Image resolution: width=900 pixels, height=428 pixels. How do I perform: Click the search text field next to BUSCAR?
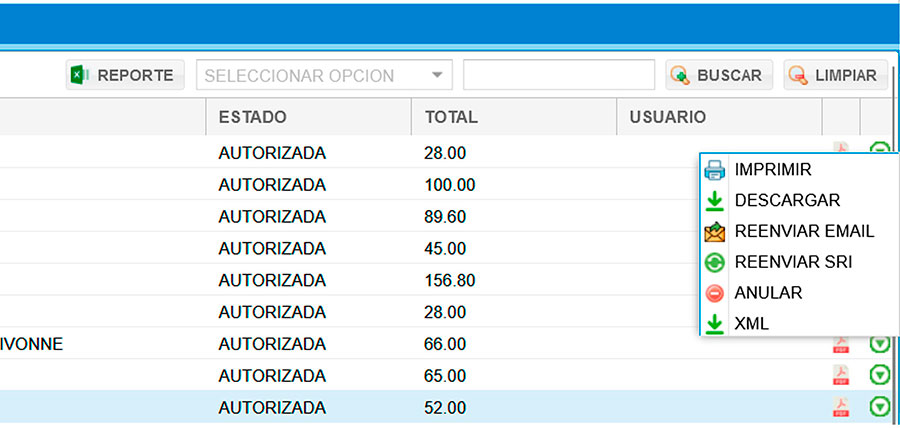point(559,75)
